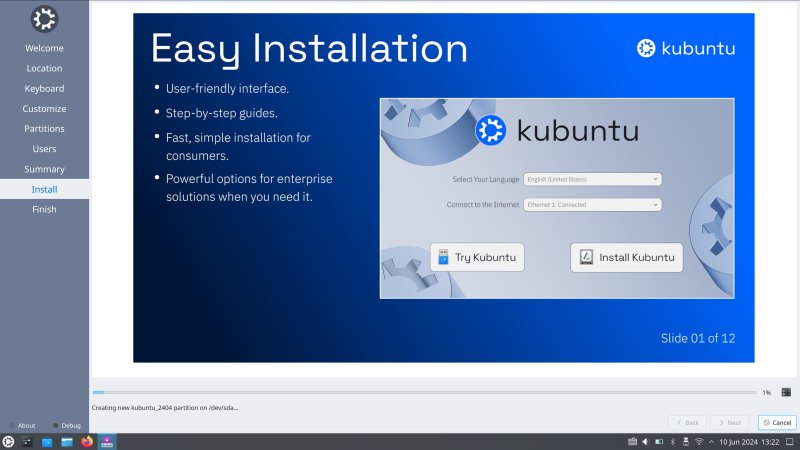Click the 'Powerful options for enterprise' bullet
Screen dimensions: 800x450
pyautogui.click(x=249, y=179)
